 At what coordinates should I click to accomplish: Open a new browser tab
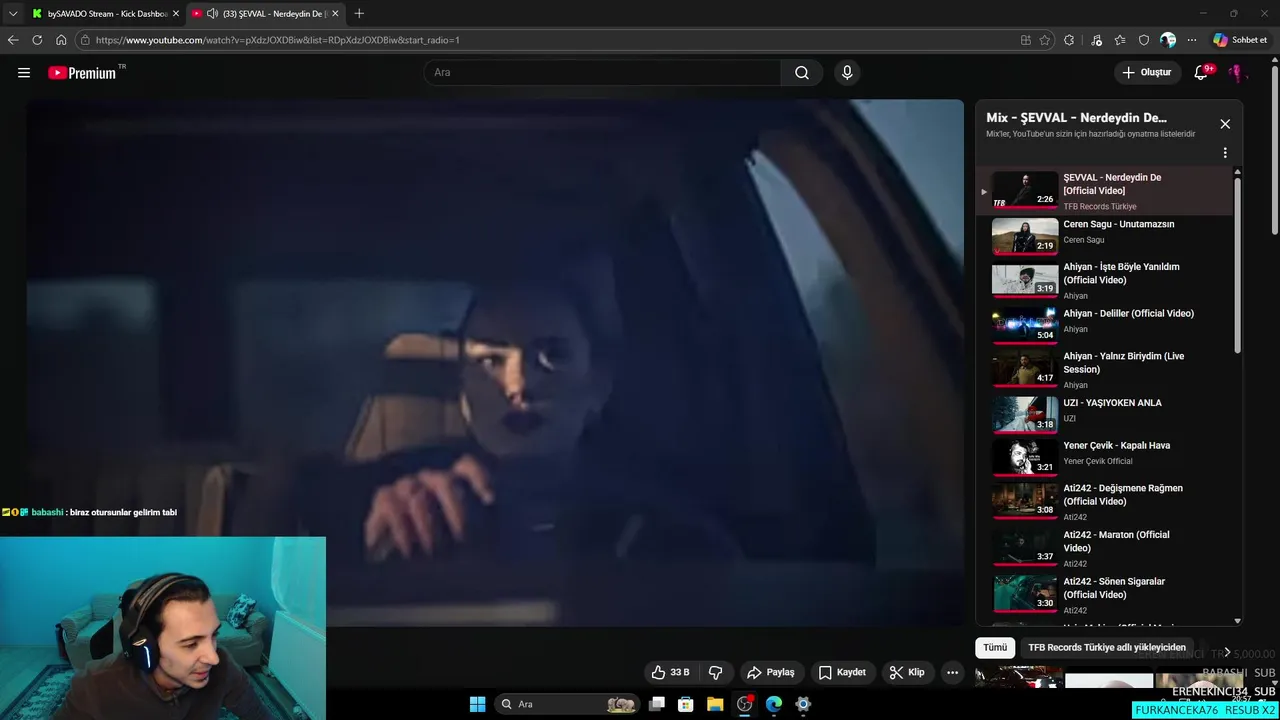coord(359,13)
